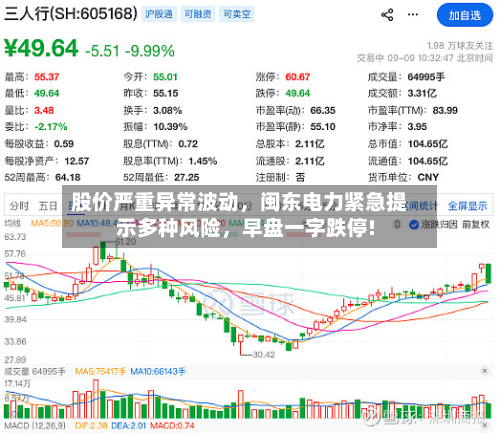Toggle the 涨跌归因 checkbox
Screen dimensions: 500x433
tap(414, 225)
